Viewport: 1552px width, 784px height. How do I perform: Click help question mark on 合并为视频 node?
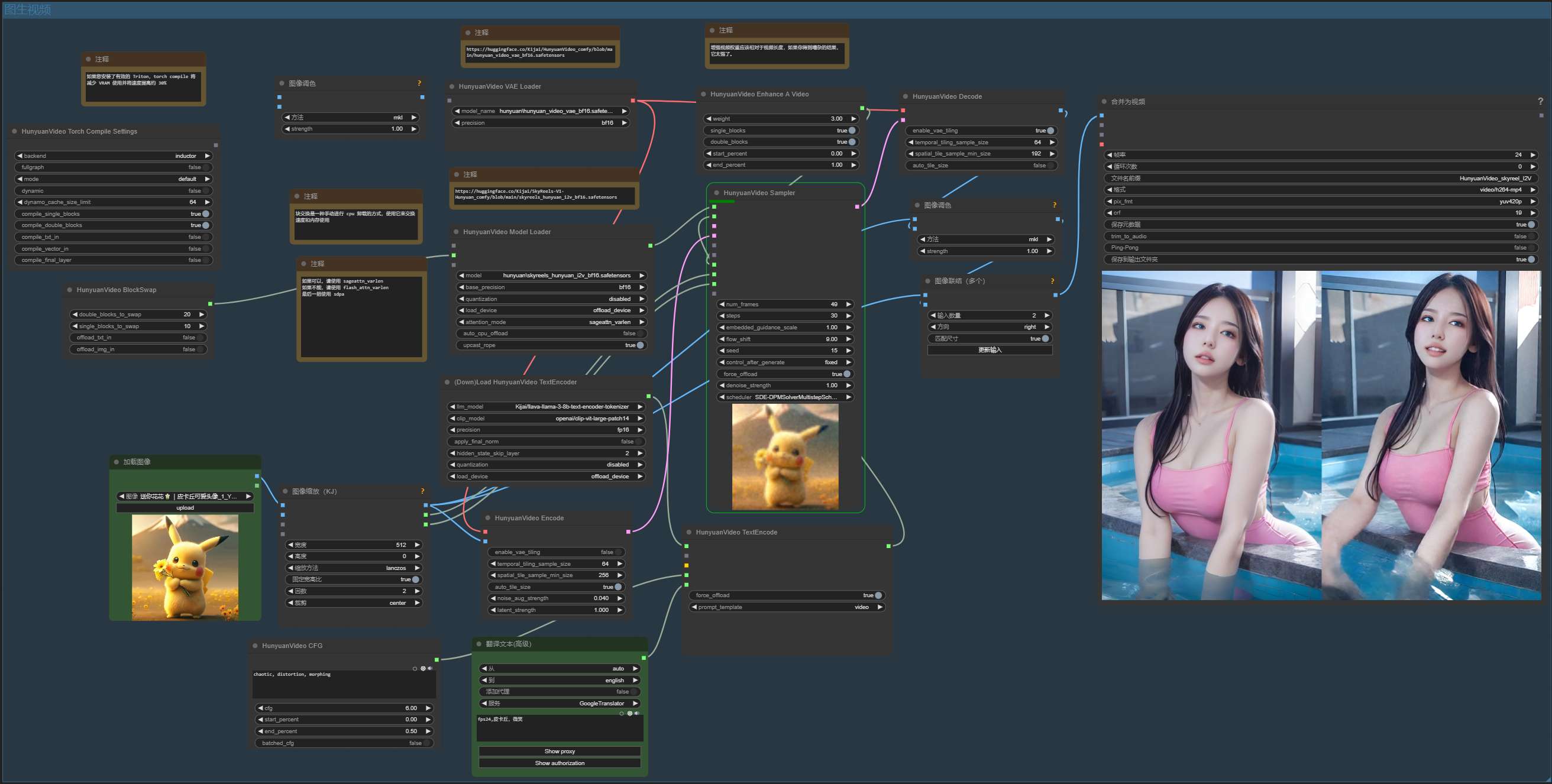coord(1540,101)
